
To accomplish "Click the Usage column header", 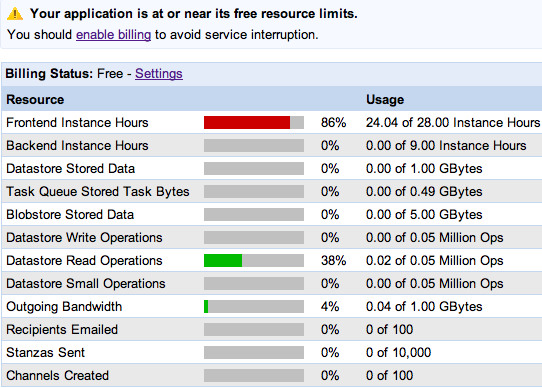I will (x=385, y=100).
